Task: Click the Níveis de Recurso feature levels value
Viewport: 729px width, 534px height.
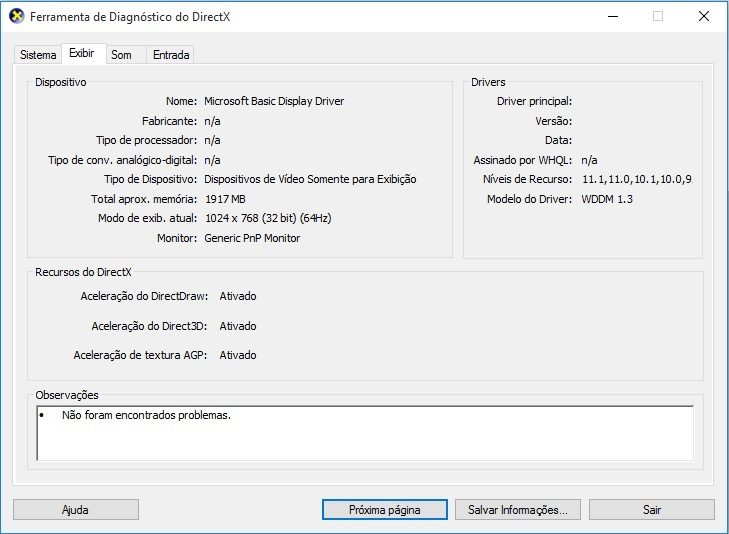Action: tap(636, 179)
